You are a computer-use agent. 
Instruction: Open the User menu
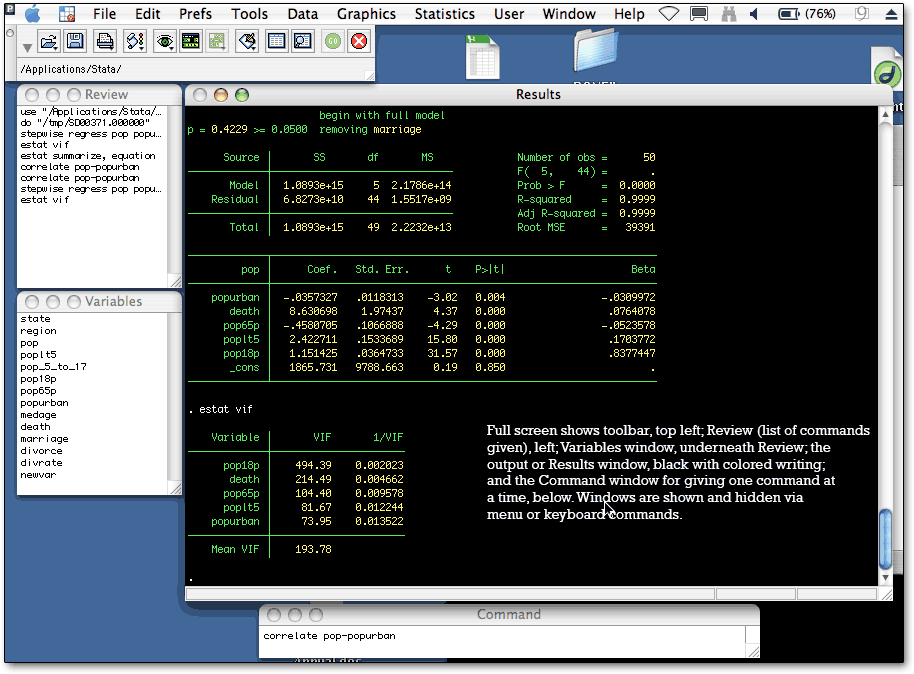(509, 13)
